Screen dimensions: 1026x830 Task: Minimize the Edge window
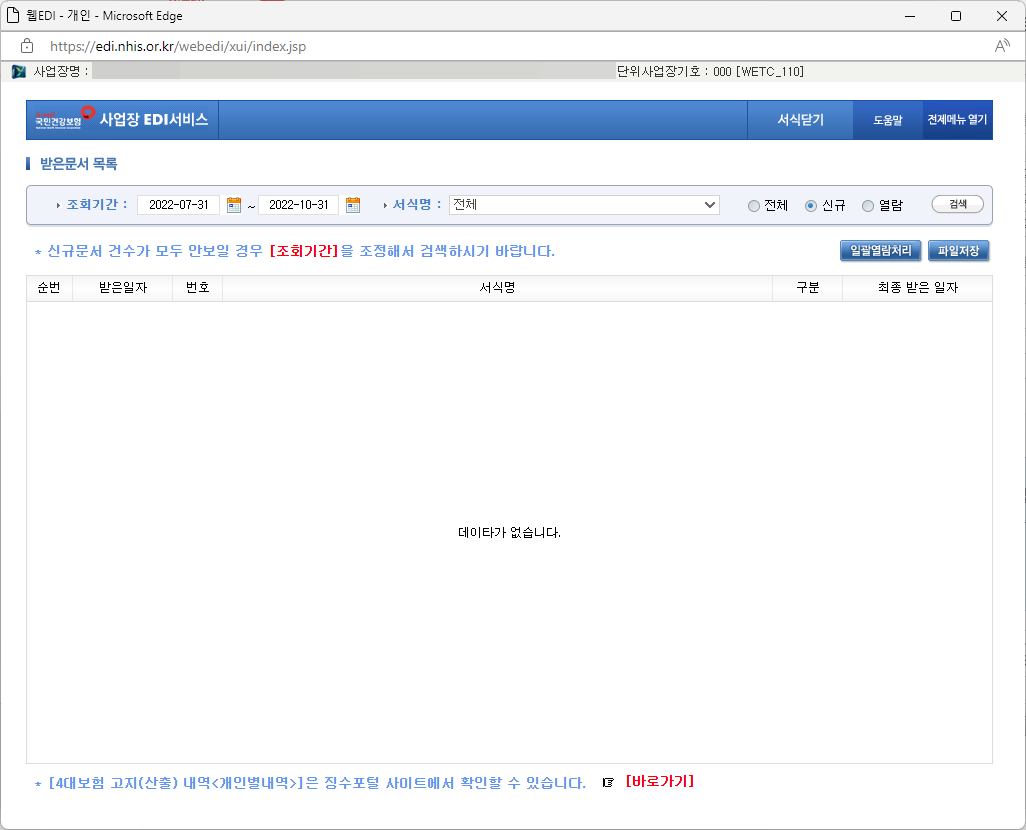coord(910,16)
